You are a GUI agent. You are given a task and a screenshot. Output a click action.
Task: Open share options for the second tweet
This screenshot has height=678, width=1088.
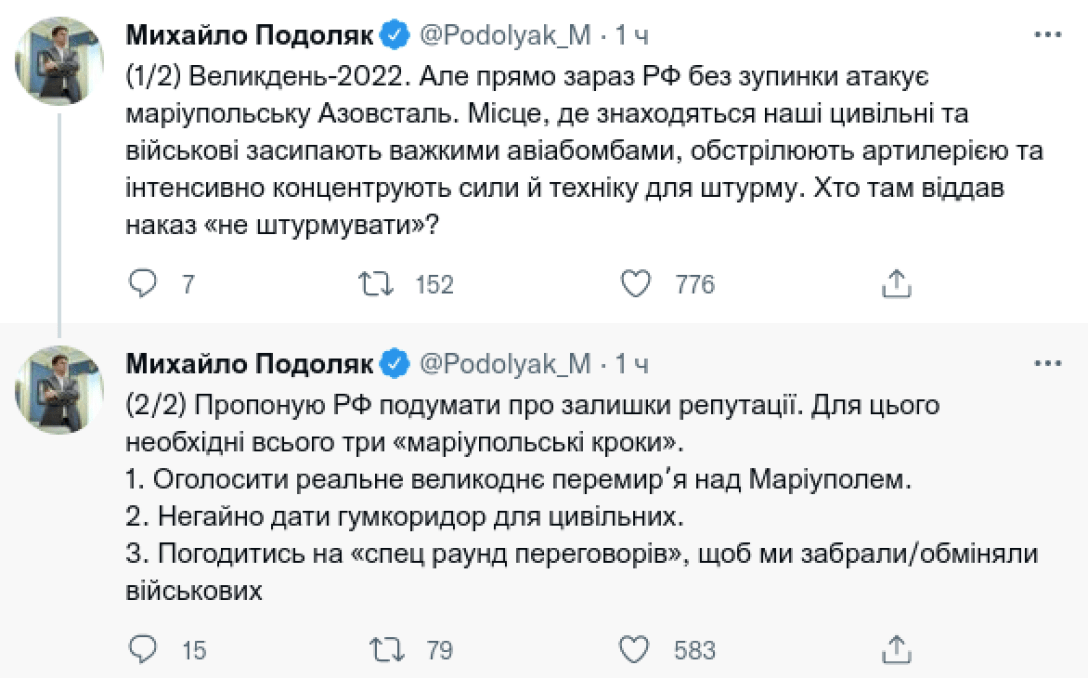pos(897,650)
